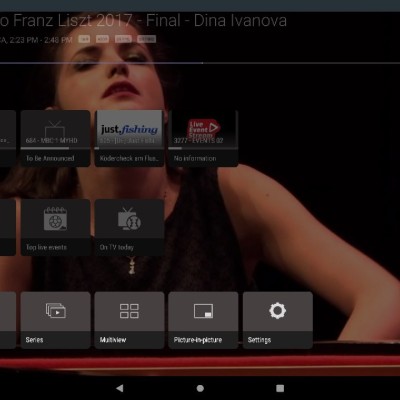Tune to Live Event Stream channel 3277
This screenshot has width=400, height=400.
[x=203, y=138]
